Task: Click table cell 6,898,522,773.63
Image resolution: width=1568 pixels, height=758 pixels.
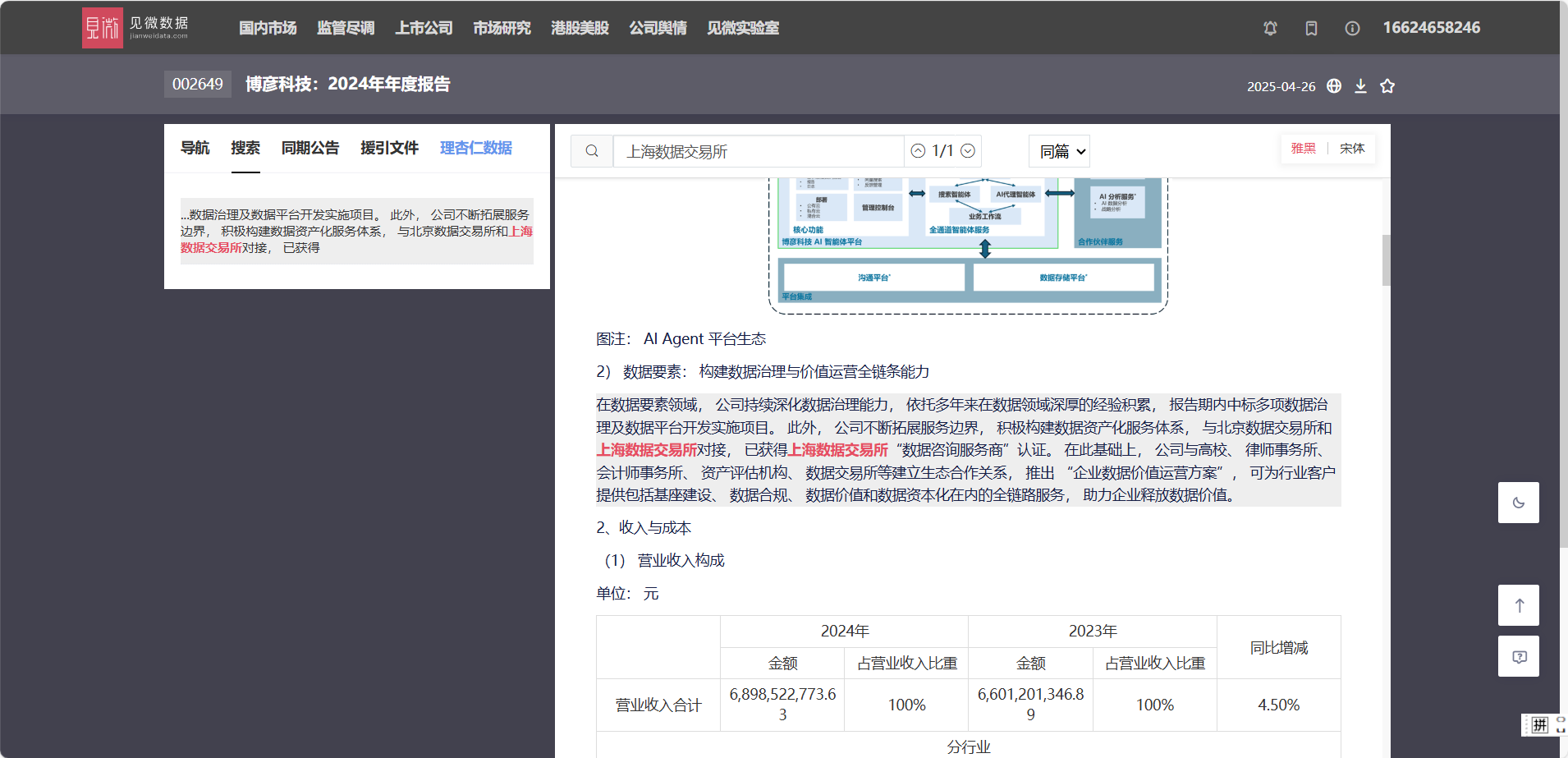Action: [x=782, y=705]
